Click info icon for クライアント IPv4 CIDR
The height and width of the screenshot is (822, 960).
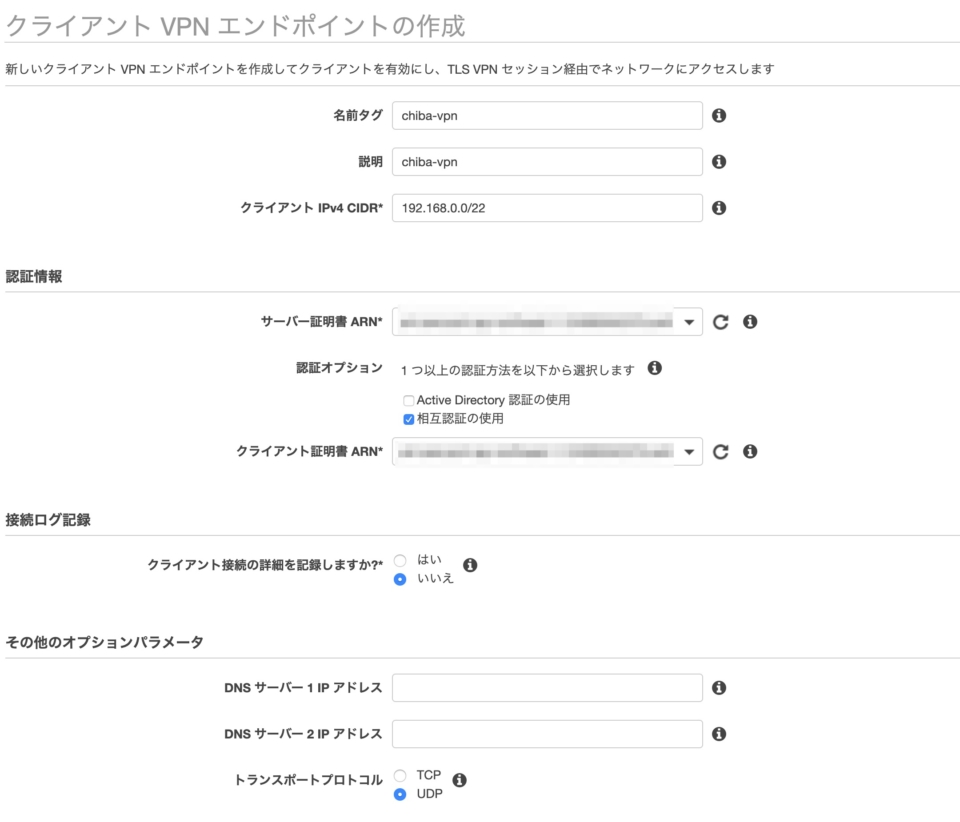(719, 208)
